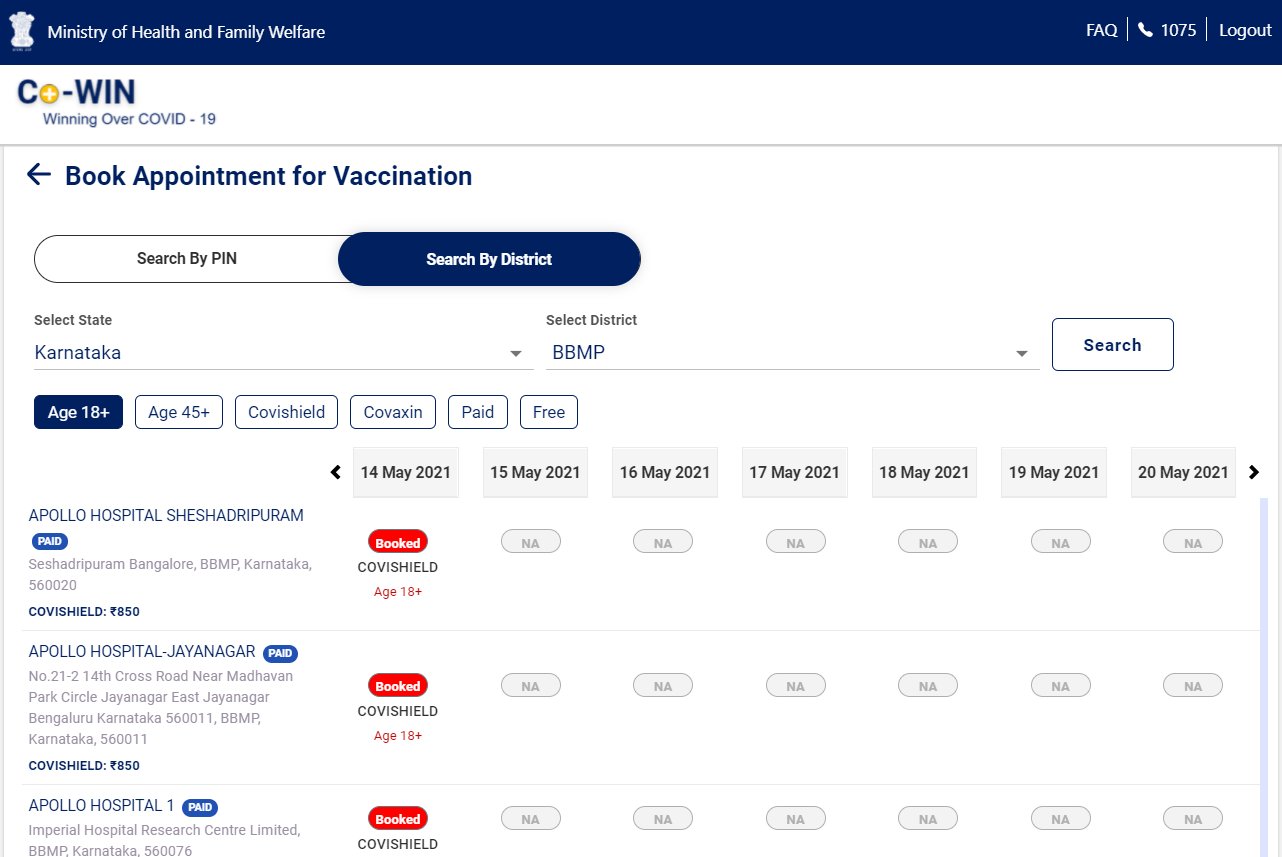This screenshot has height=857, width=1282.
Task: Show next dates with right arrow
Action: coord(1254,472)
